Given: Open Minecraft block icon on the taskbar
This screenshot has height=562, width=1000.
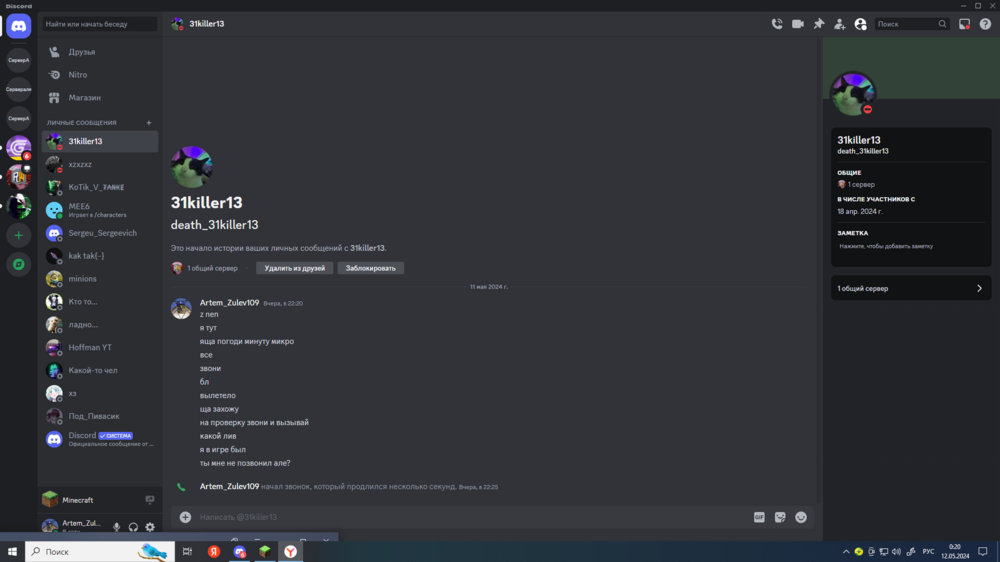Looking at the screenshot, I should click(265, 551).
